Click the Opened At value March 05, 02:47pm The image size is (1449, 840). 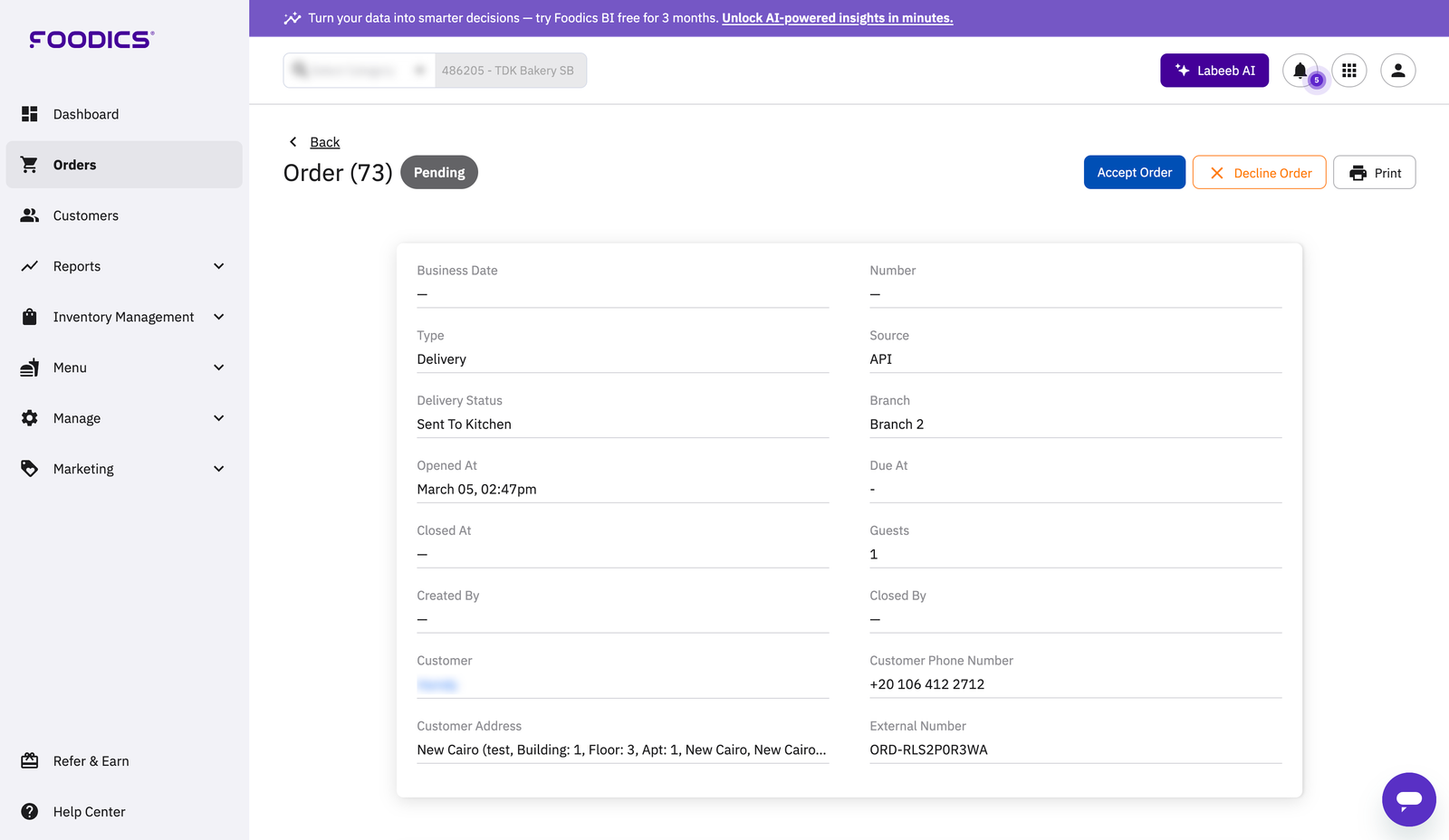coord(477,489)
